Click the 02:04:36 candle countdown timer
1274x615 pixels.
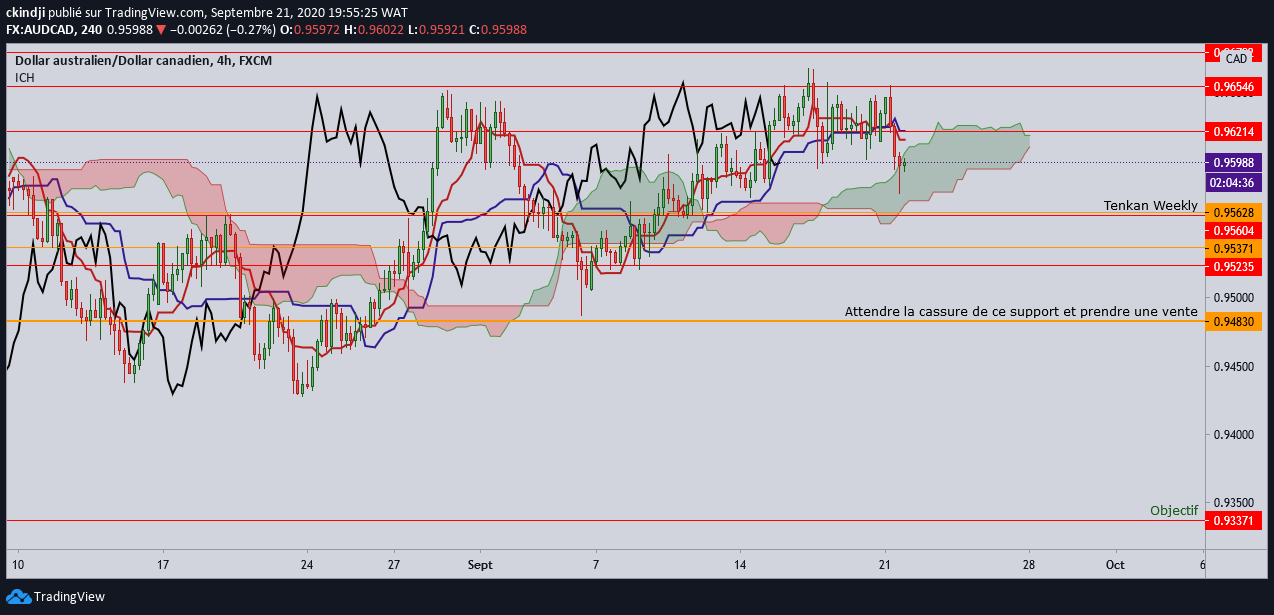point(1236,183)
